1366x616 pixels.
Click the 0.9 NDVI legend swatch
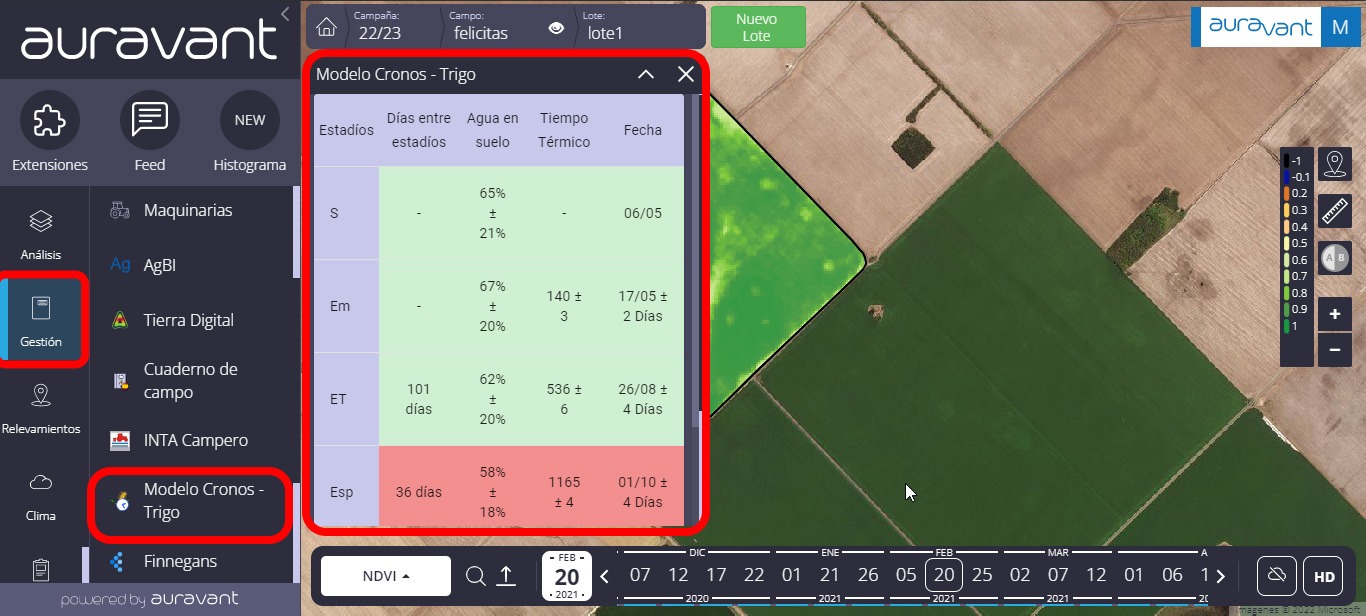1286,309
